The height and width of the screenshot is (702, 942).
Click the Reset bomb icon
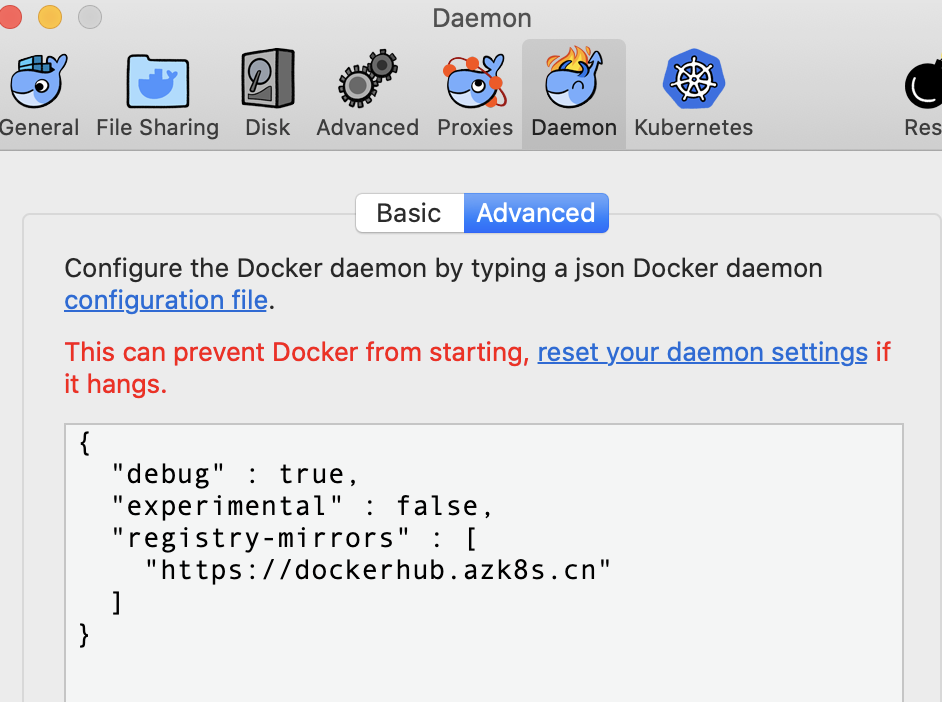coord(924,86)
